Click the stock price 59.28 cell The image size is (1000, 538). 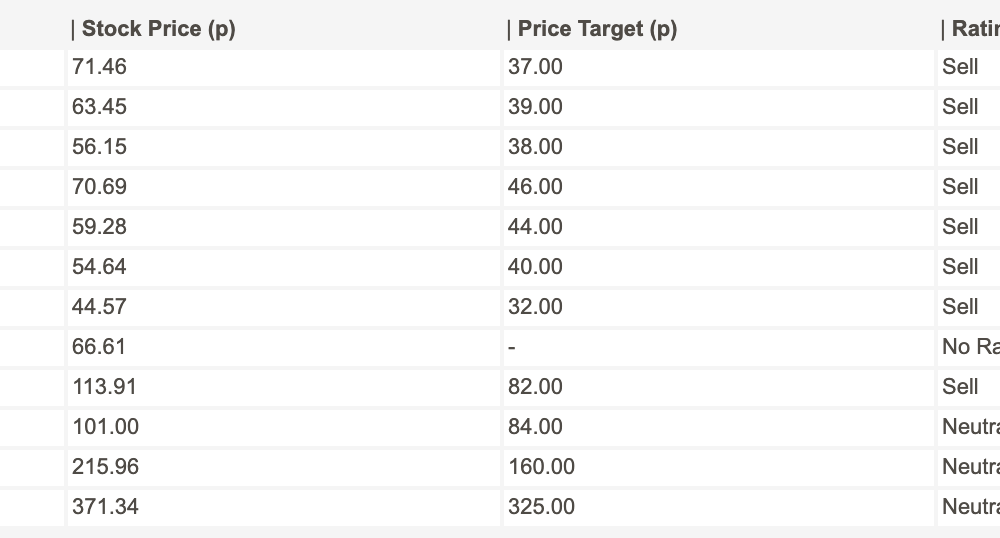click(283, 227)
